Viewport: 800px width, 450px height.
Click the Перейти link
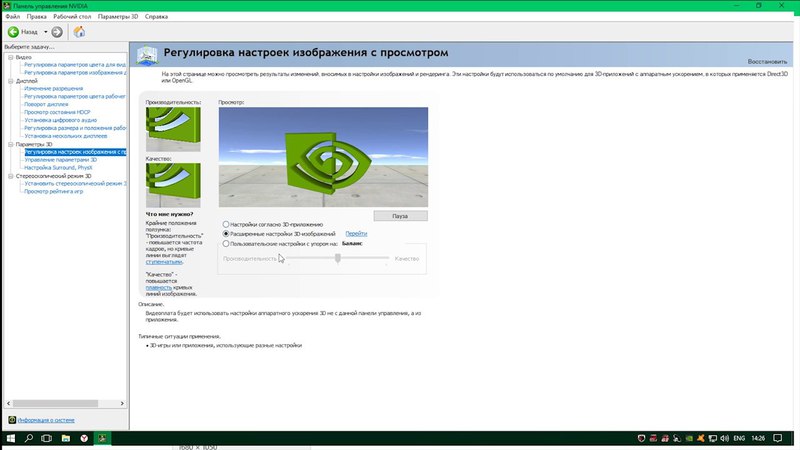(x=356, y=234)
